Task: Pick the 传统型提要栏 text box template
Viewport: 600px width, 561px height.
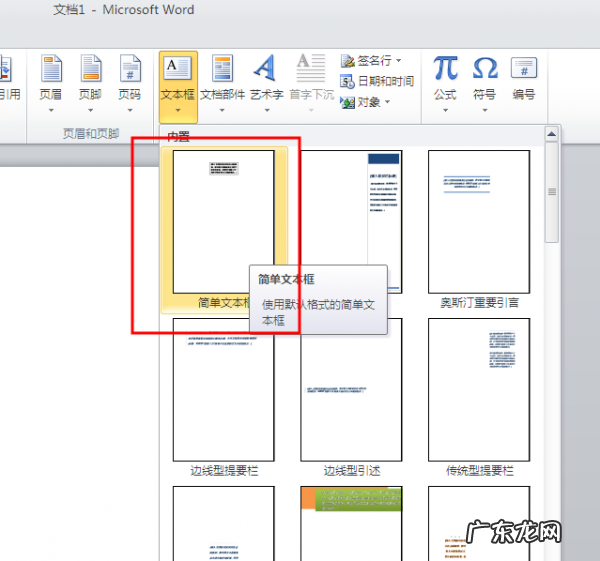Action: (479, 390)
